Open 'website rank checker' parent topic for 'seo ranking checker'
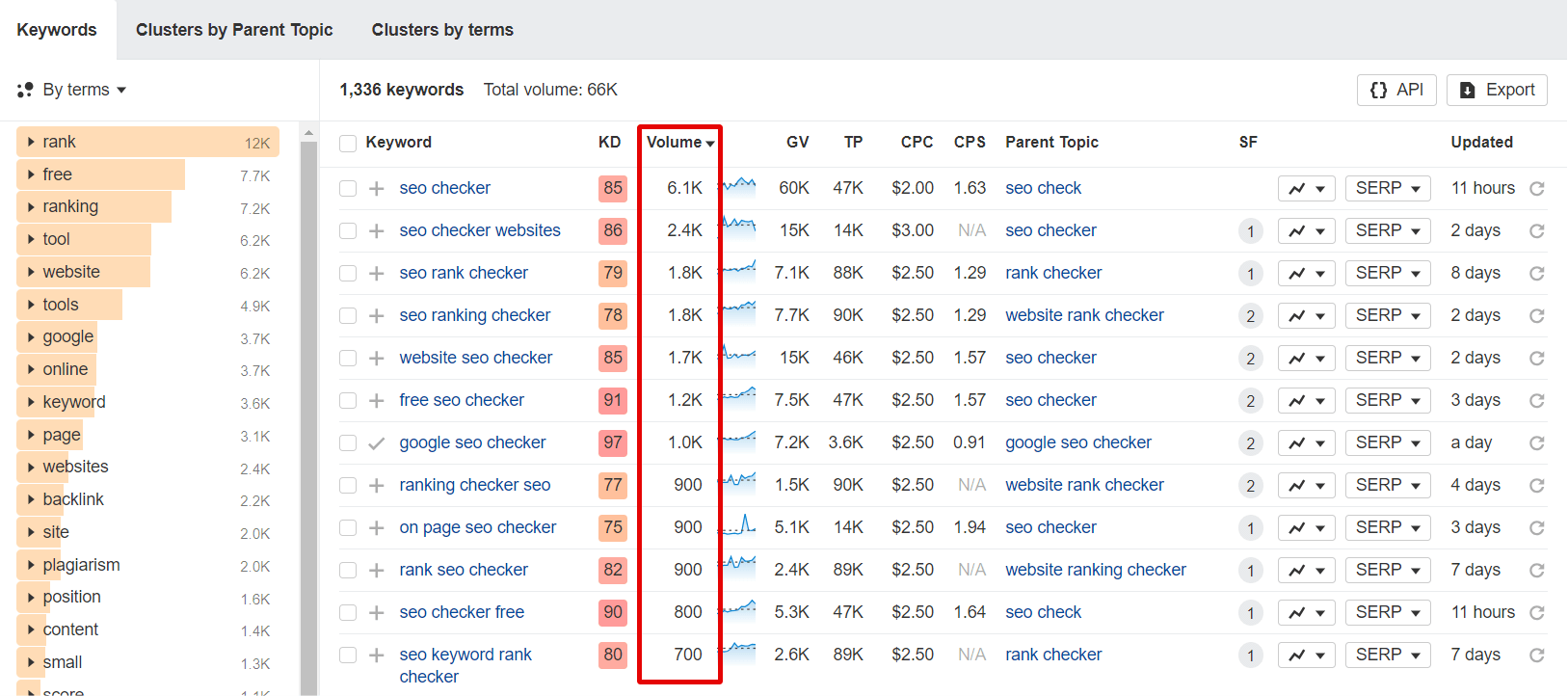The image size is (1568, 696). pyautogui.click(x=1084, y=315)
